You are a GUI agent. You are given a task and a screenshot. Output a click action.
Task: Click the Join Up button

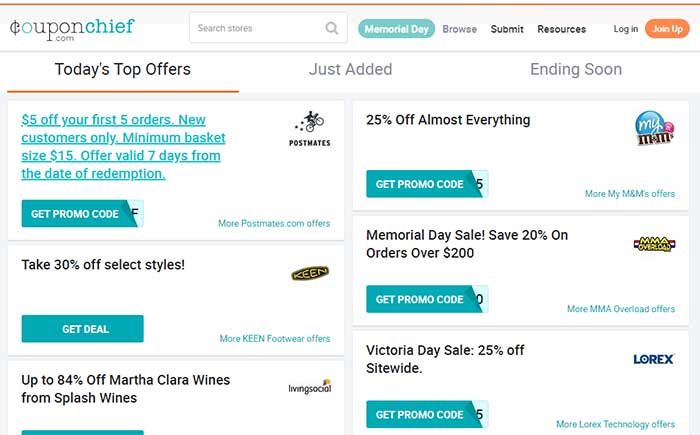pos(667,29)
